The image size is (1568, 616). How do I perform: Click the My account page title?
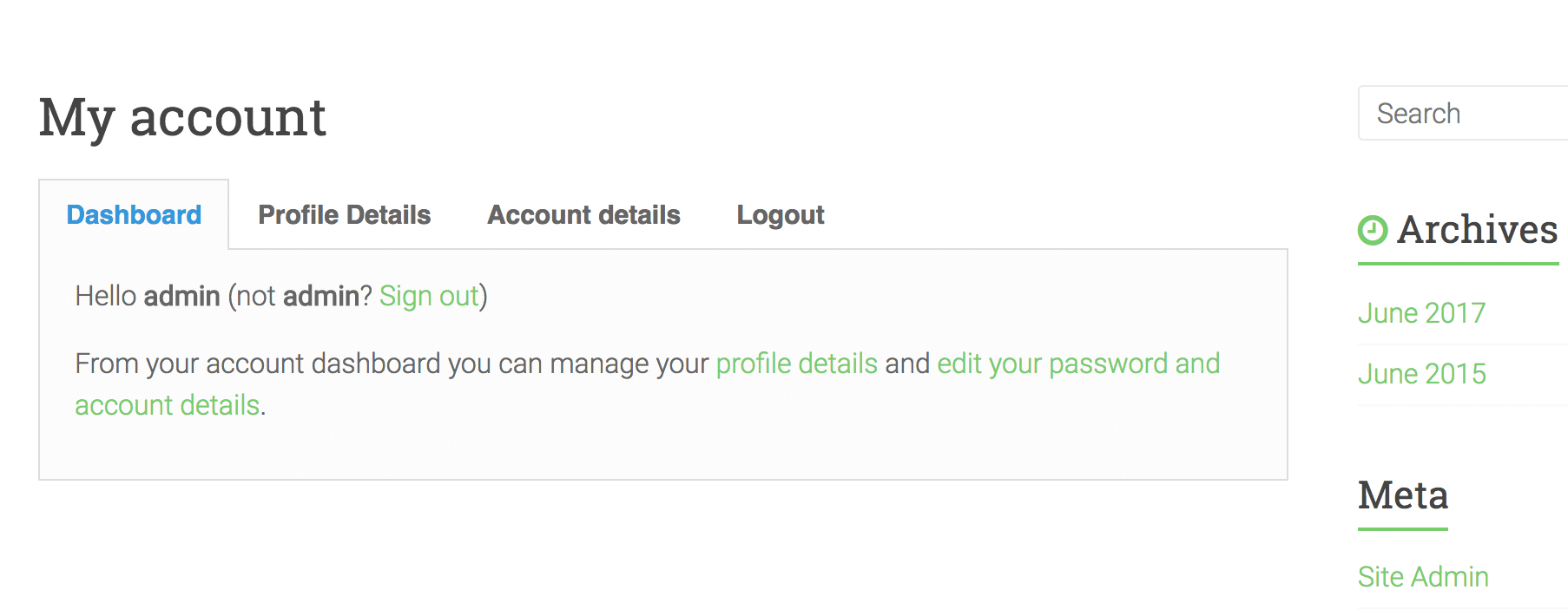[x=182, y=117]
